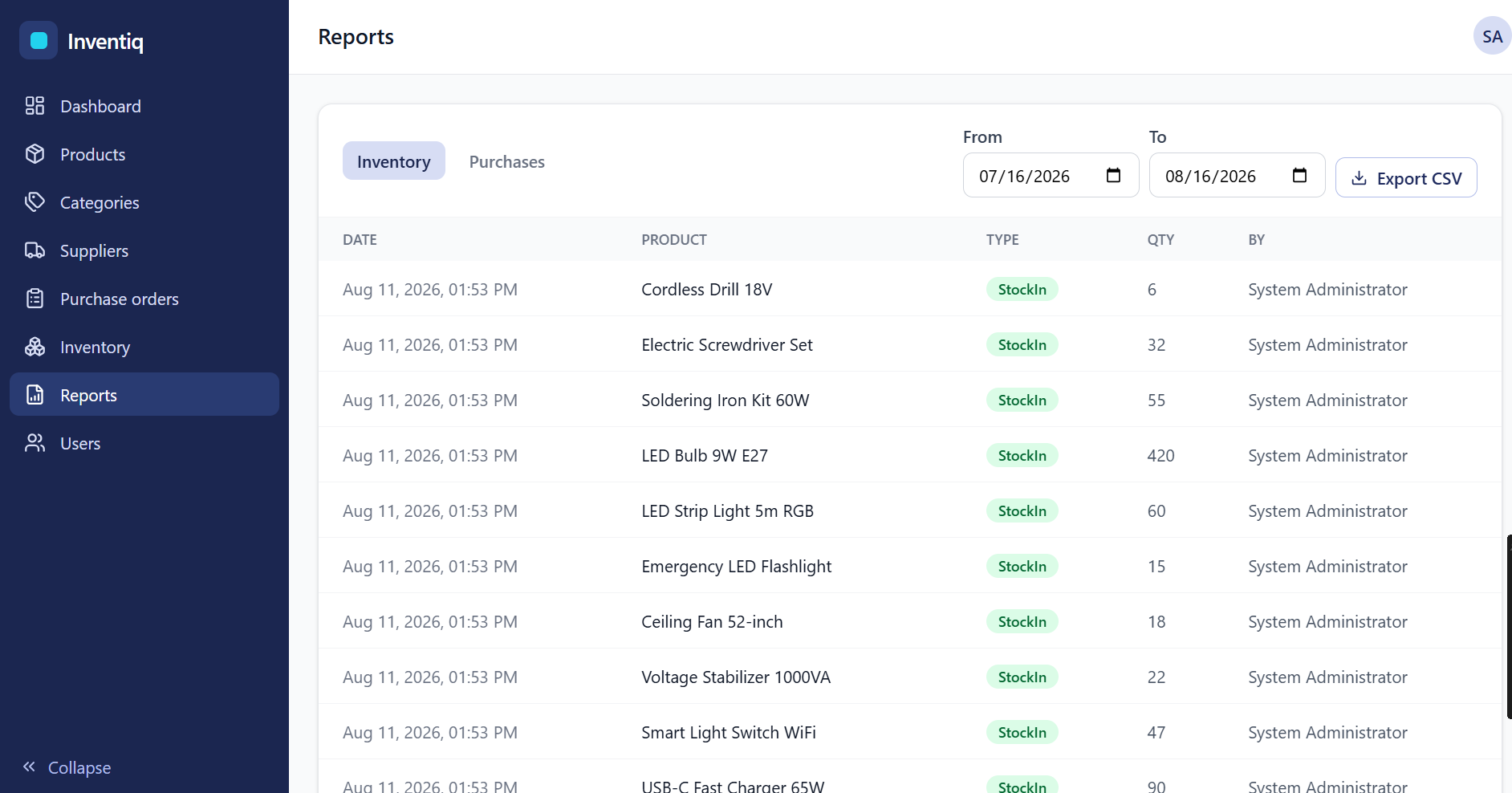The height and width of the screenshot is (793, 1512).
Task: Click the page vertical scrollbar thumb
Action: [1510, 626]
